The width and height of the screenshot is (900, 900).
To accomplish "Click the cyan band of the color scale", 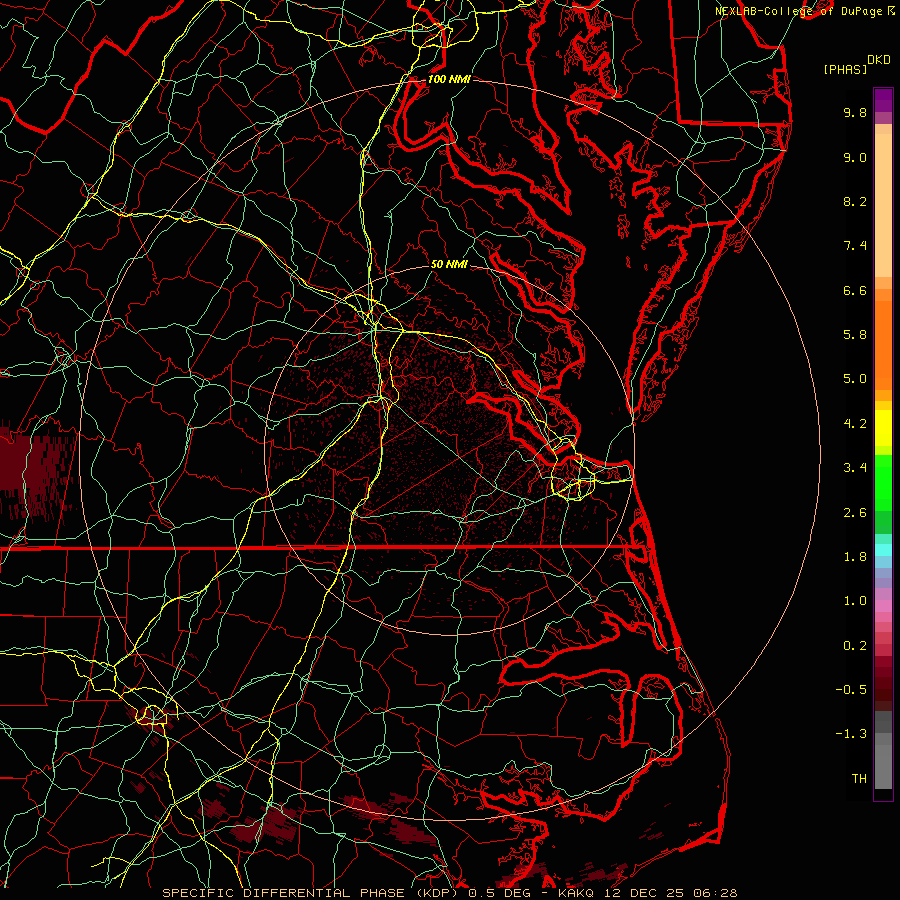I will pos(883,550).
